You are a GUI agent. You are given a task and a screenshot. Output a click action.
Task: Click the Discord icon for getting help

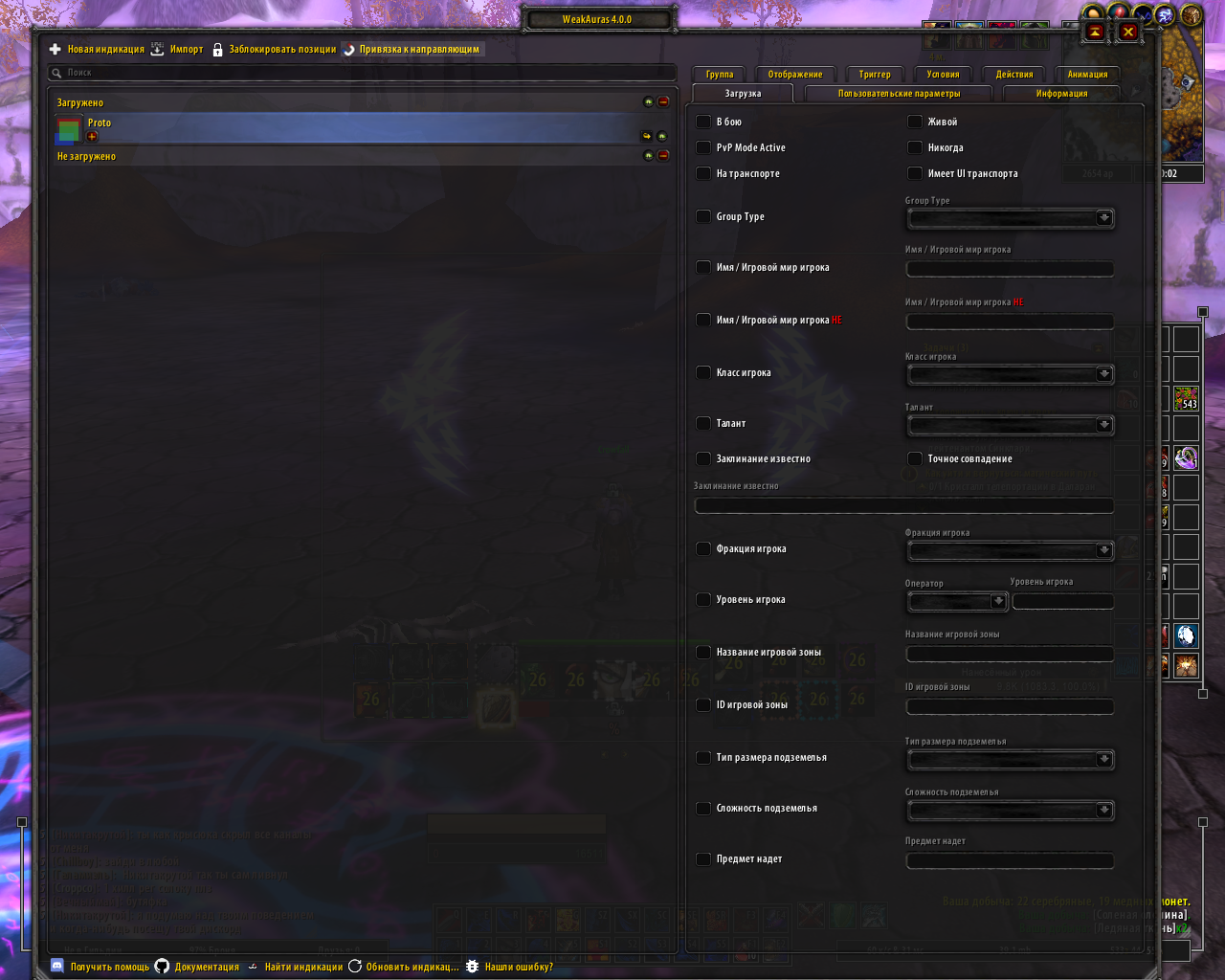click(57, 967)
